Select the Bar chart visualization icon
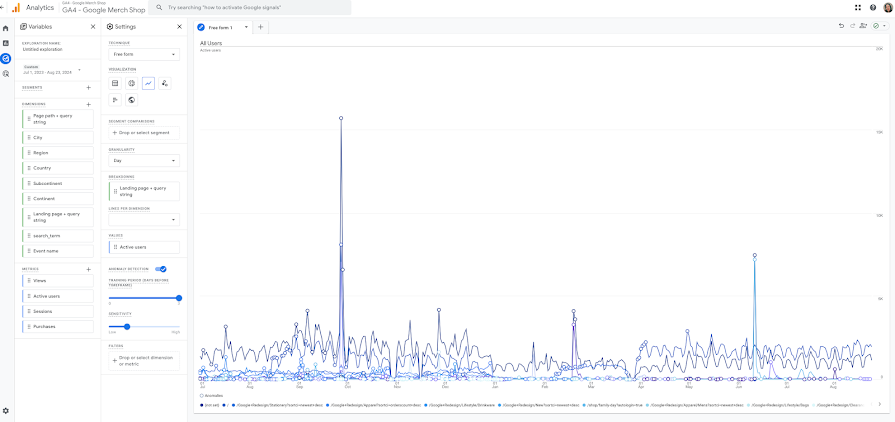The height and width of the screenshot is (422, 895). pyautogui.click(x=115, y=100)
